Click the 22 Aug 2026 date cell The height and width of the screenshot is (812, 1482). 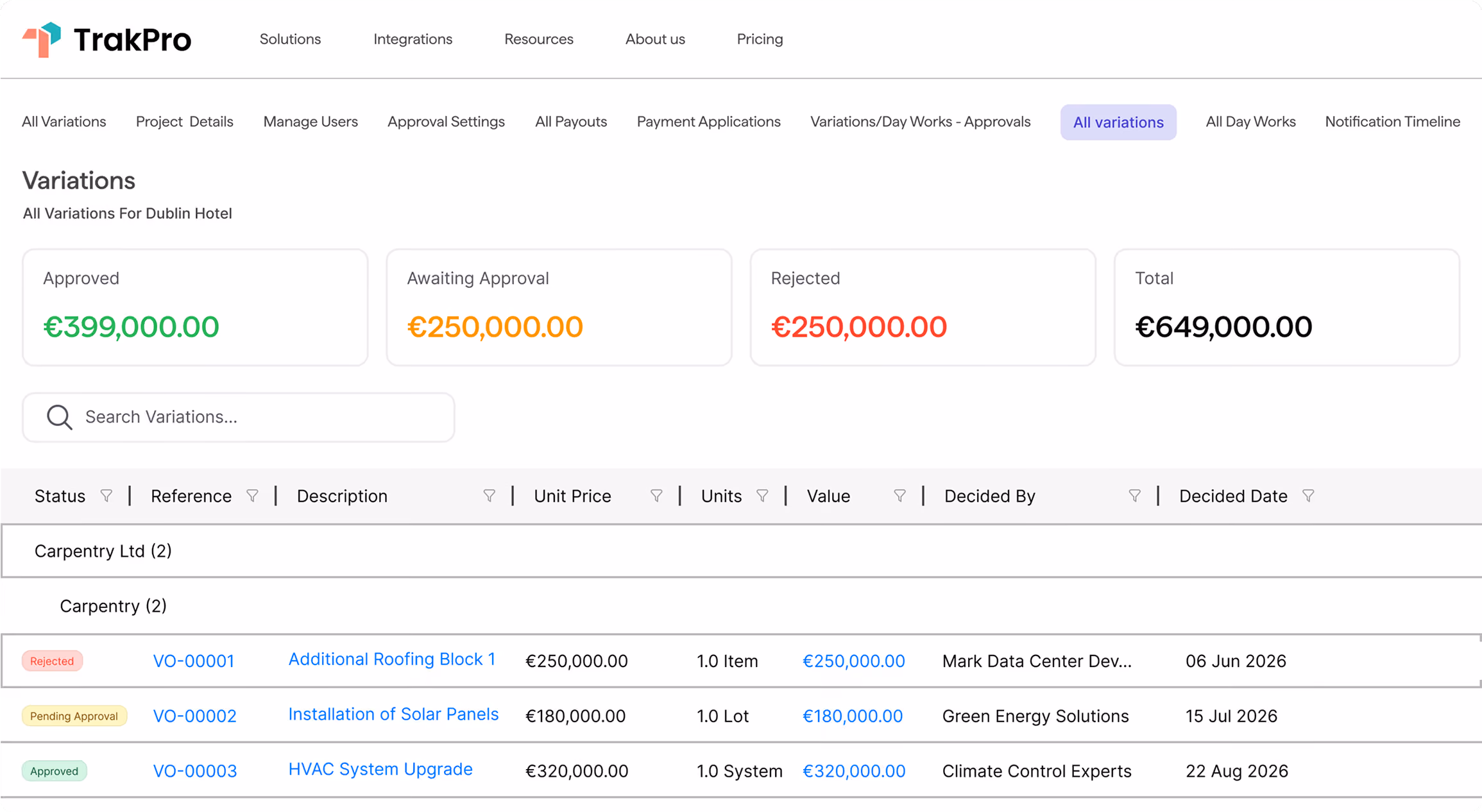[1237, 772]
